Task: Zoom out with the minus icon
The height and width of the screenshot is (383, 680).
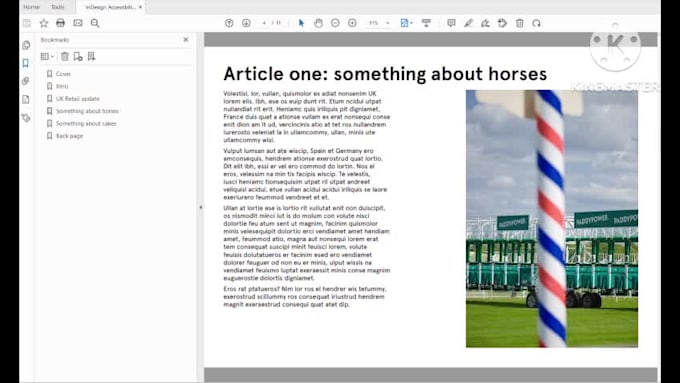Action: (x=335, y=23)
